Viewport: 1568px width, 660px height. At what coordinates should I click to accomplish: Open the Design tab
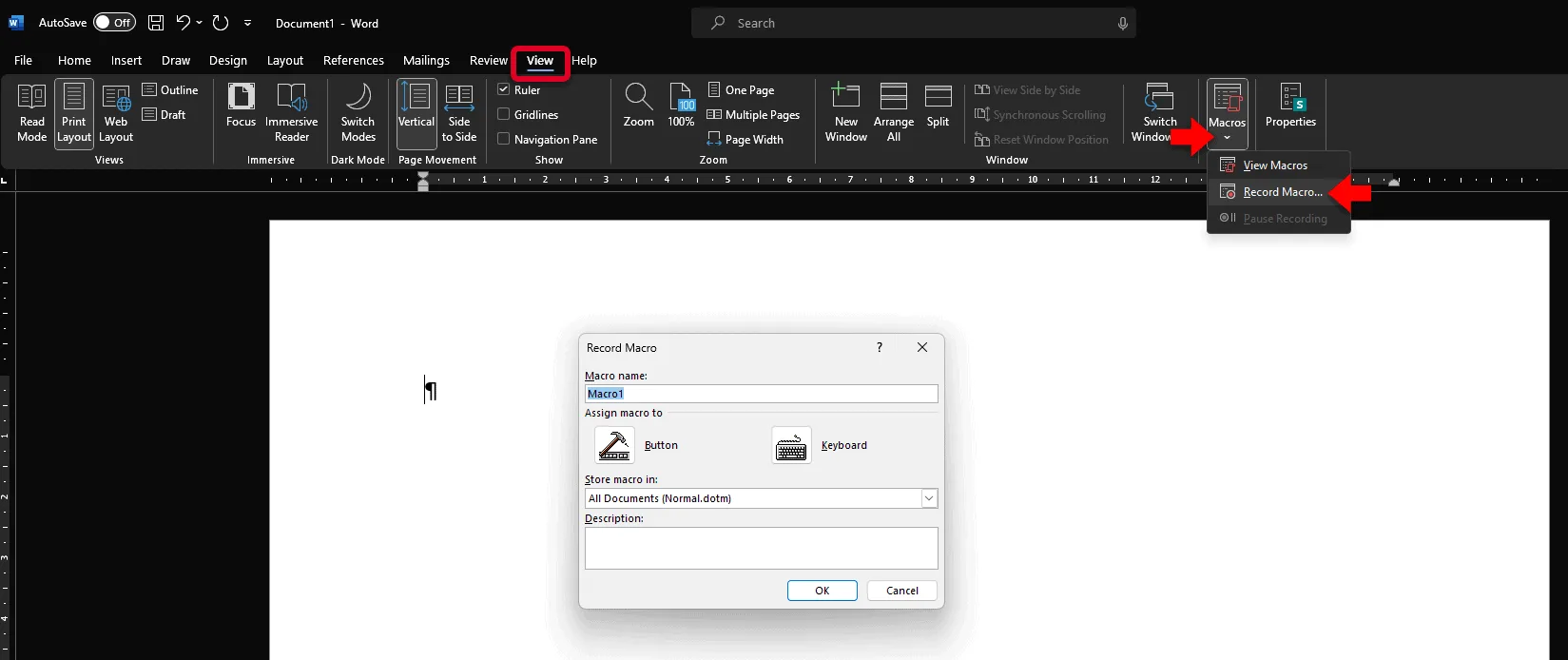click(228, 60)
